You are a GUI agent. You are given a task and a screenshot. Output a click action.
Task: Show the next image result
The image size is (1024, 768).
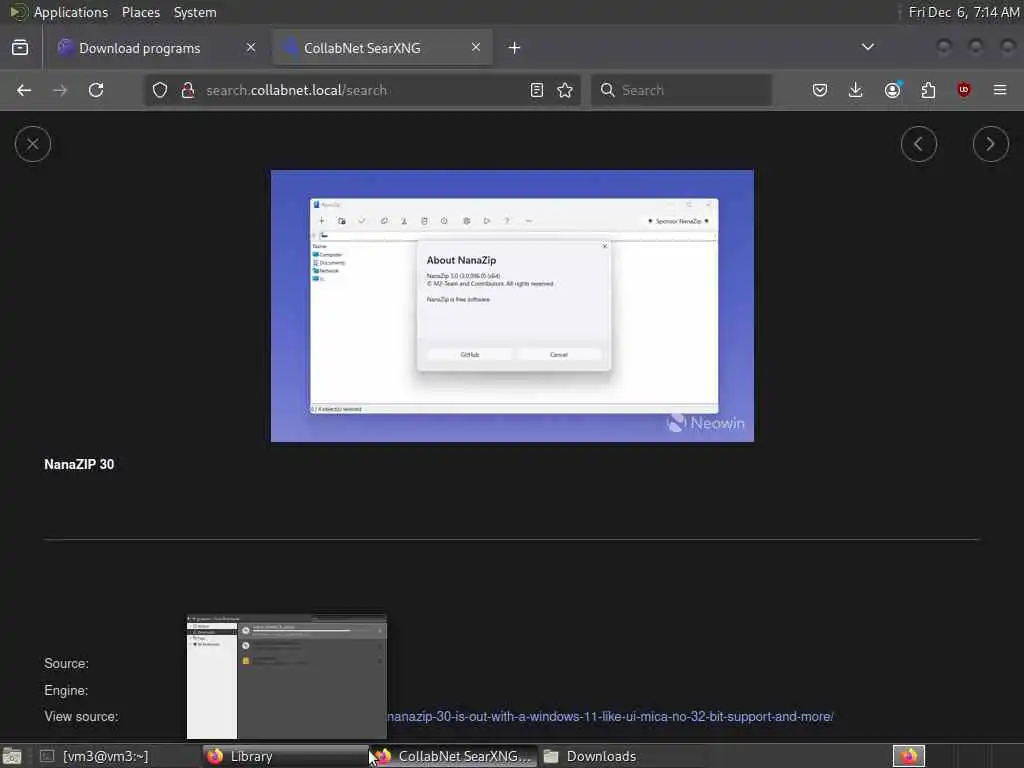(990, 144)
